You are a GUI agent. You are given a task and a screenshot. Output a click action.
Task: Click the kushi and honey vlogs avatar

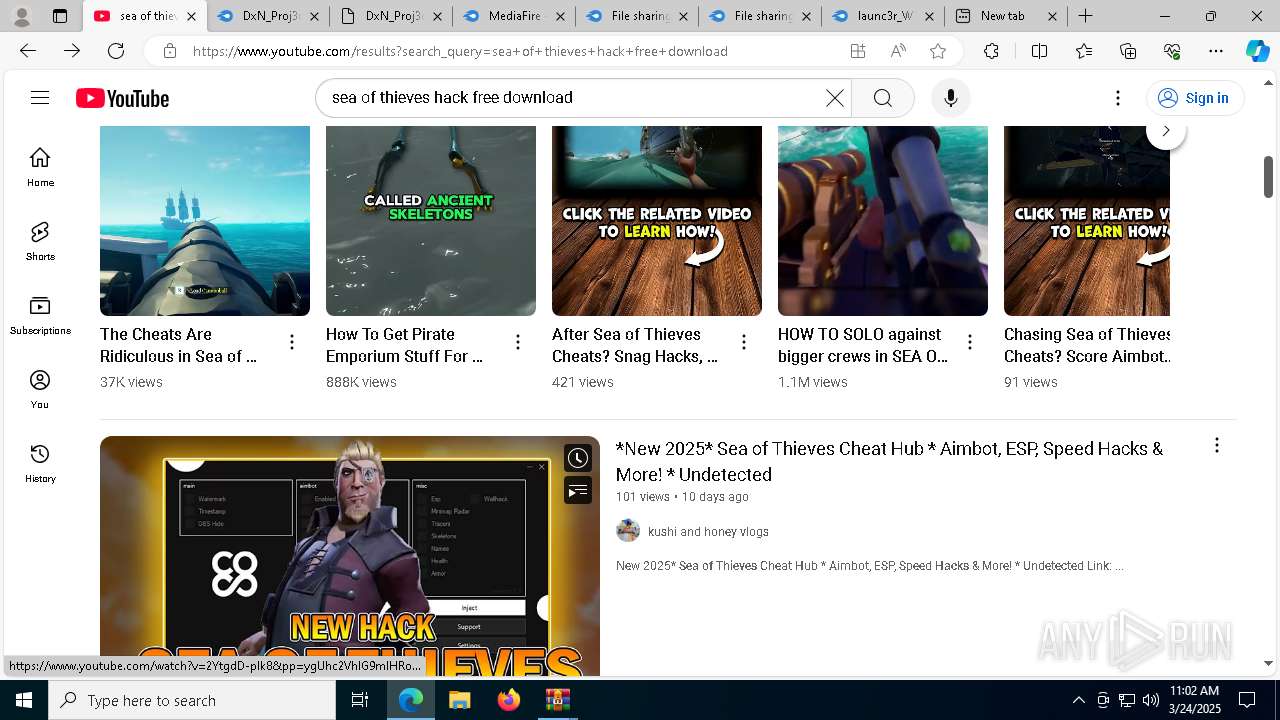(x=628, y=531)
